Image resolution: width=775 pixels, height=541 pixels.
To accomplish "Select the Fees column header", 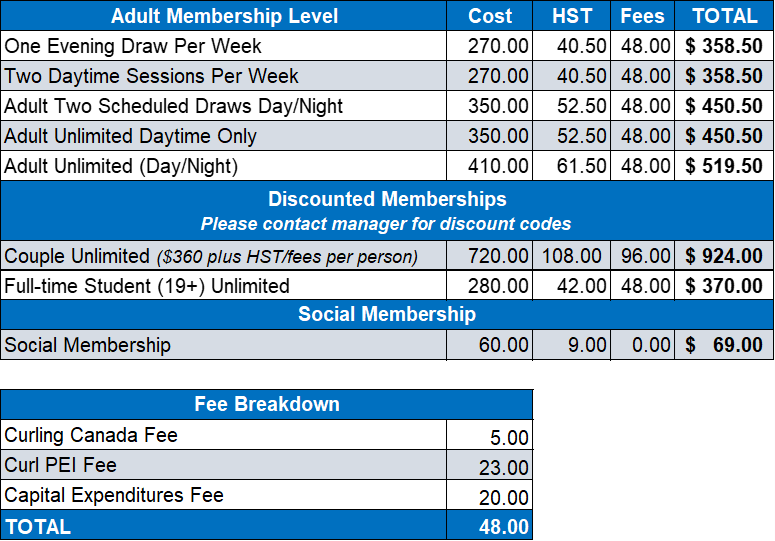I will (x=642, y=16).
